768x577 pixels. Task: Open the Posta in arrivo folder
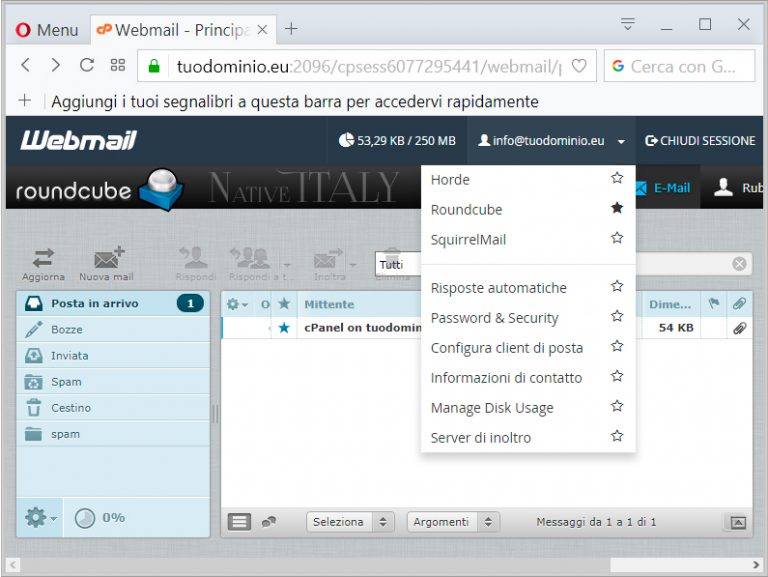pyautogui.click(x=95, y=303)
